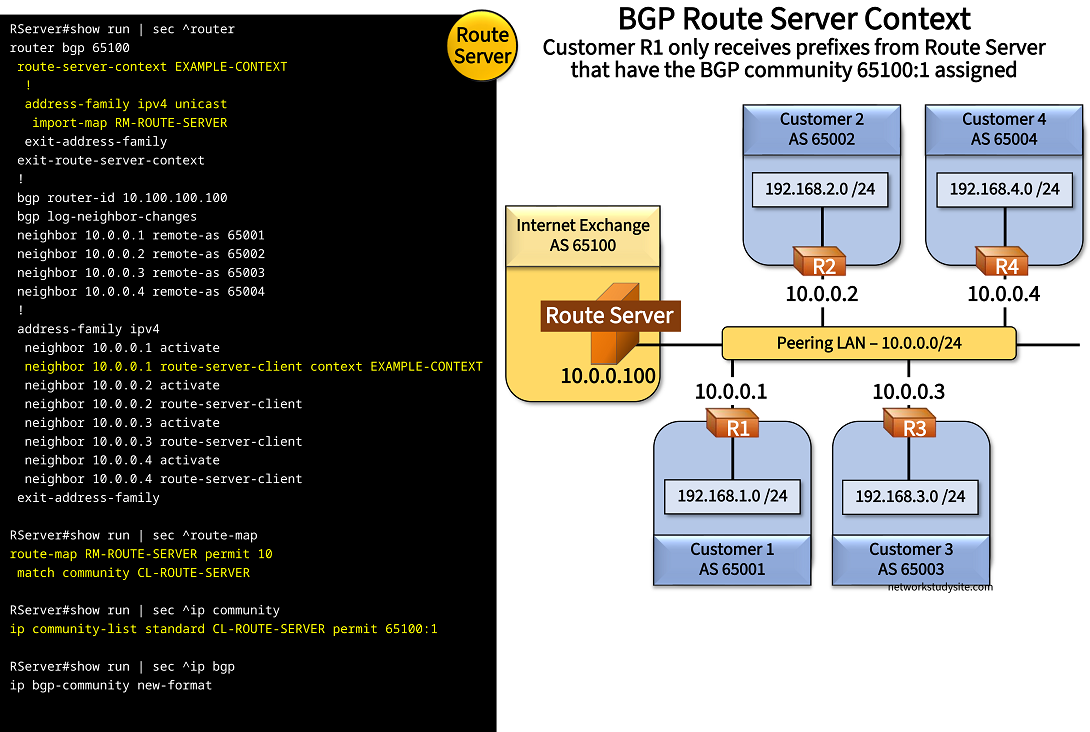Select the 192.168.2.0 /24 prefix box
The image size is (1090, 732).
821,189
